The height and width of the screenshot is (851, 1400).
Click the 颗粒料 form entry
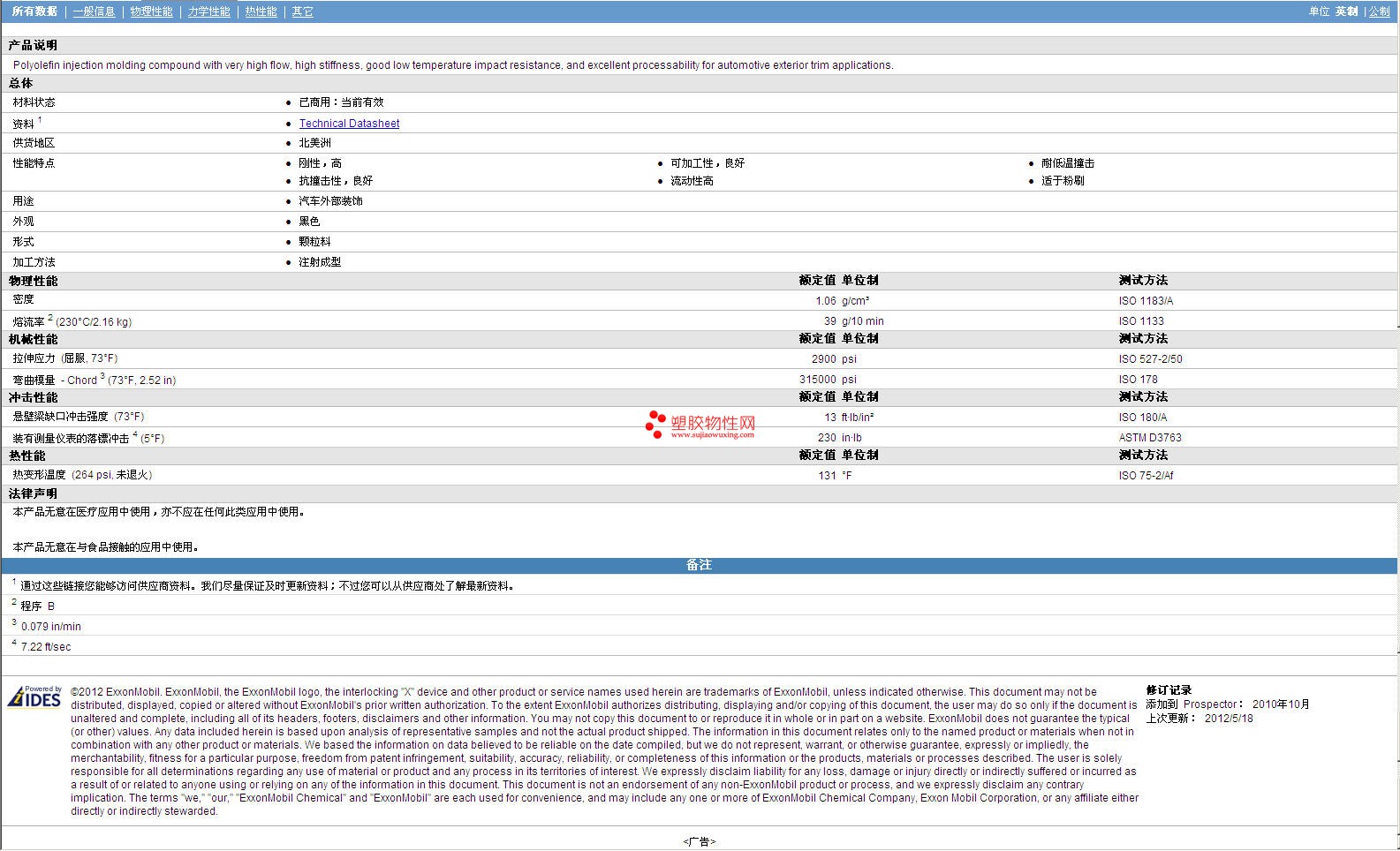coord(314,242)
